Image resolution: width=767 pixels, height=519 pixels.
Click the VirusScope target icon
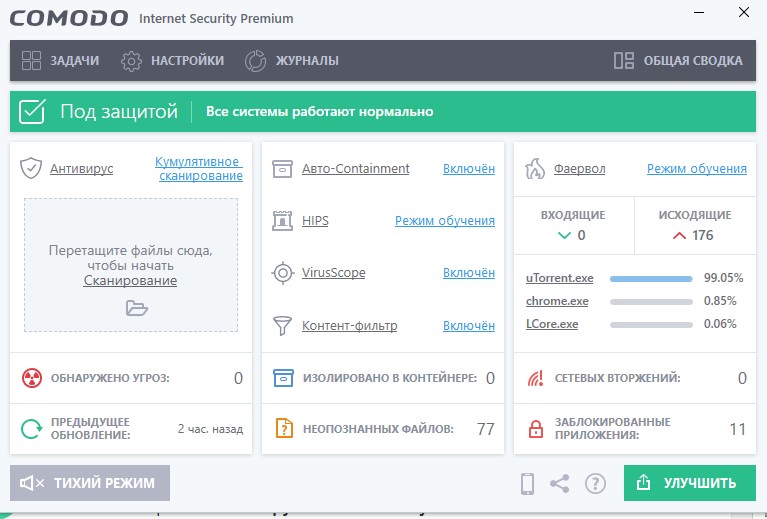pos(282,273)
